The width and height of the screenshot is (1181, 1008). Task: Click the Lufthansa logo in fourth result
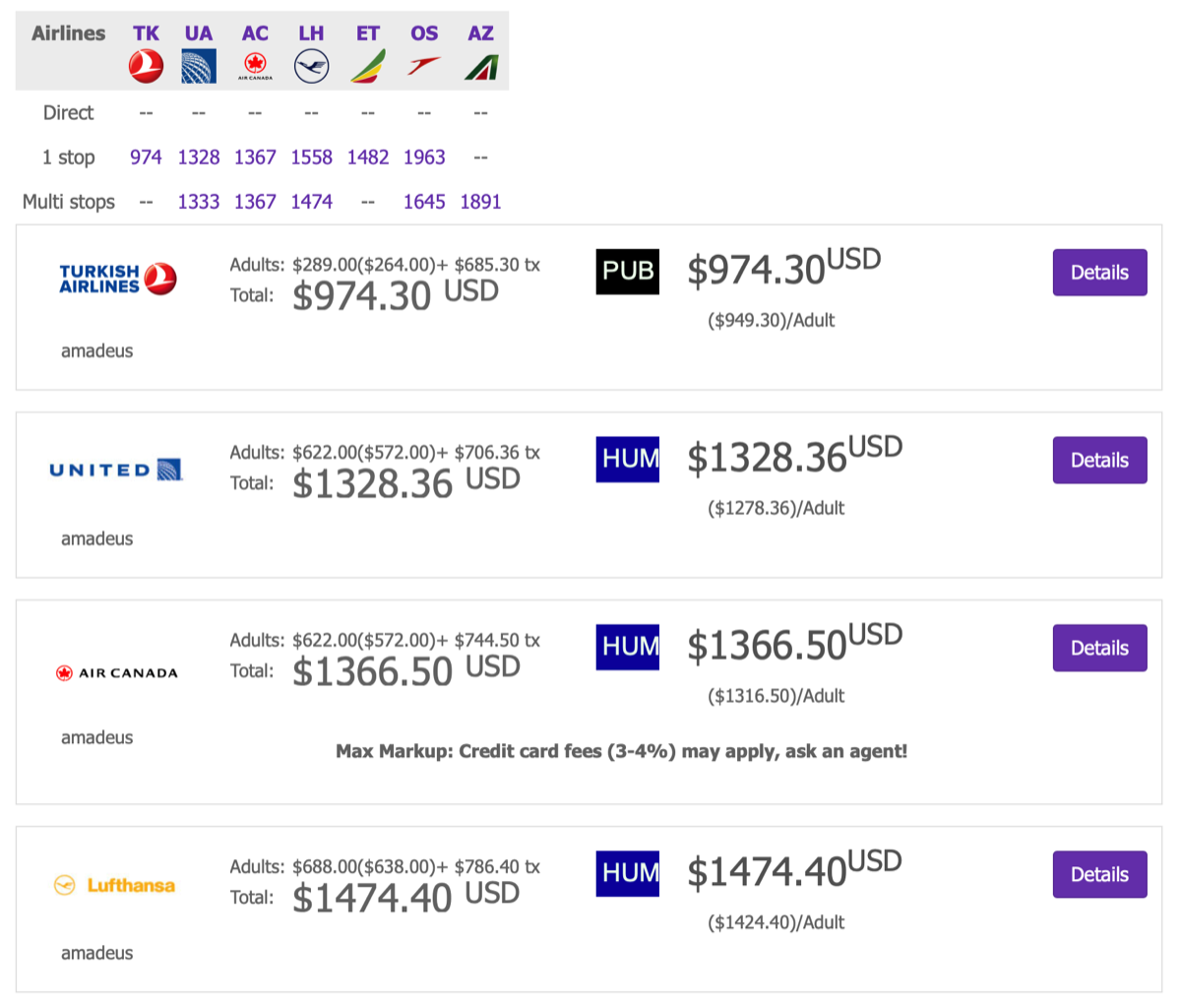114,885
